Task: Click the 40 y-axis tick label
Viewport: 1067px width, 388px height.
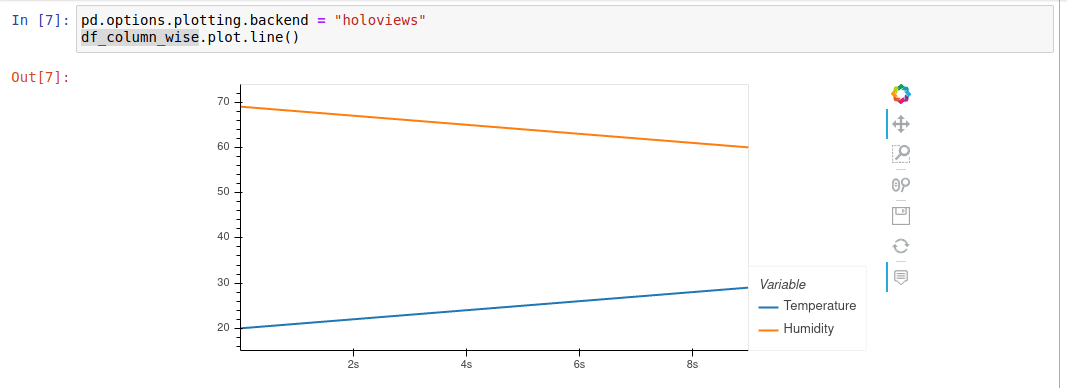Action: [224, 237]
